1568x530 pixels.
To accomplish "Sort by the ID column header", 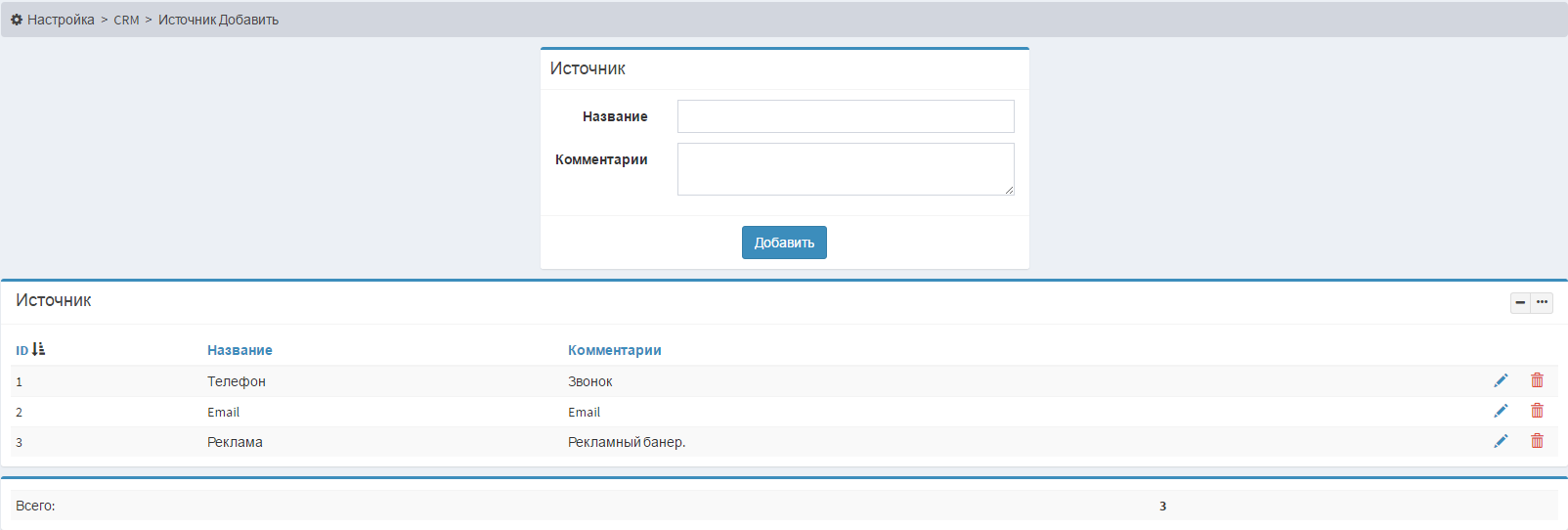I will point(22,350).
